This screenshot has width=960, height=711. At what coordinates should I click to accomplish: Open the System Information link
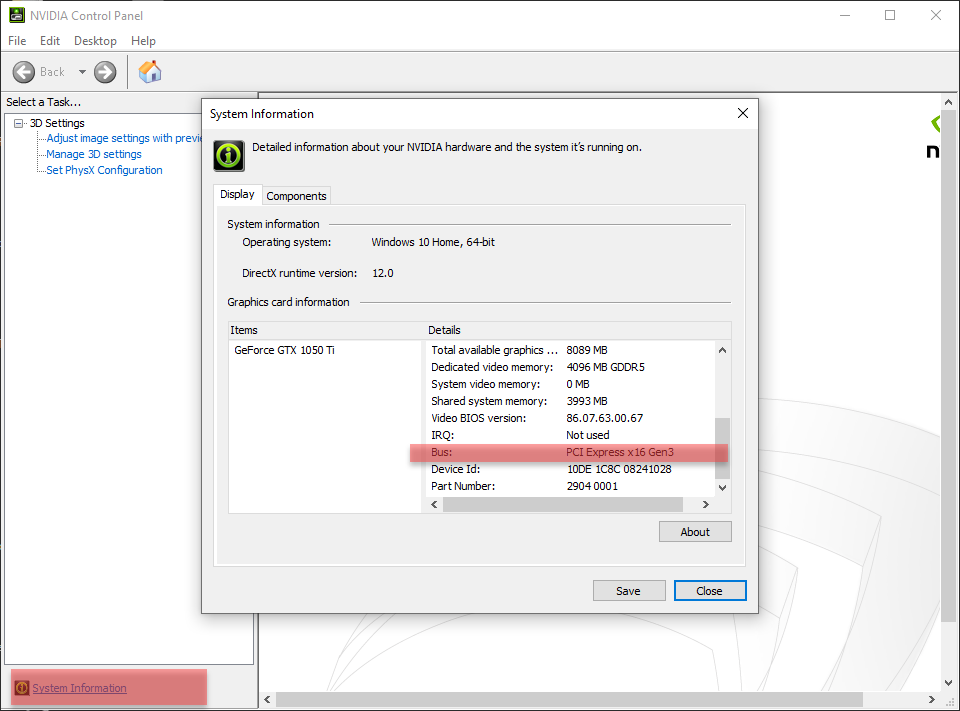click(x=80, y=688)
